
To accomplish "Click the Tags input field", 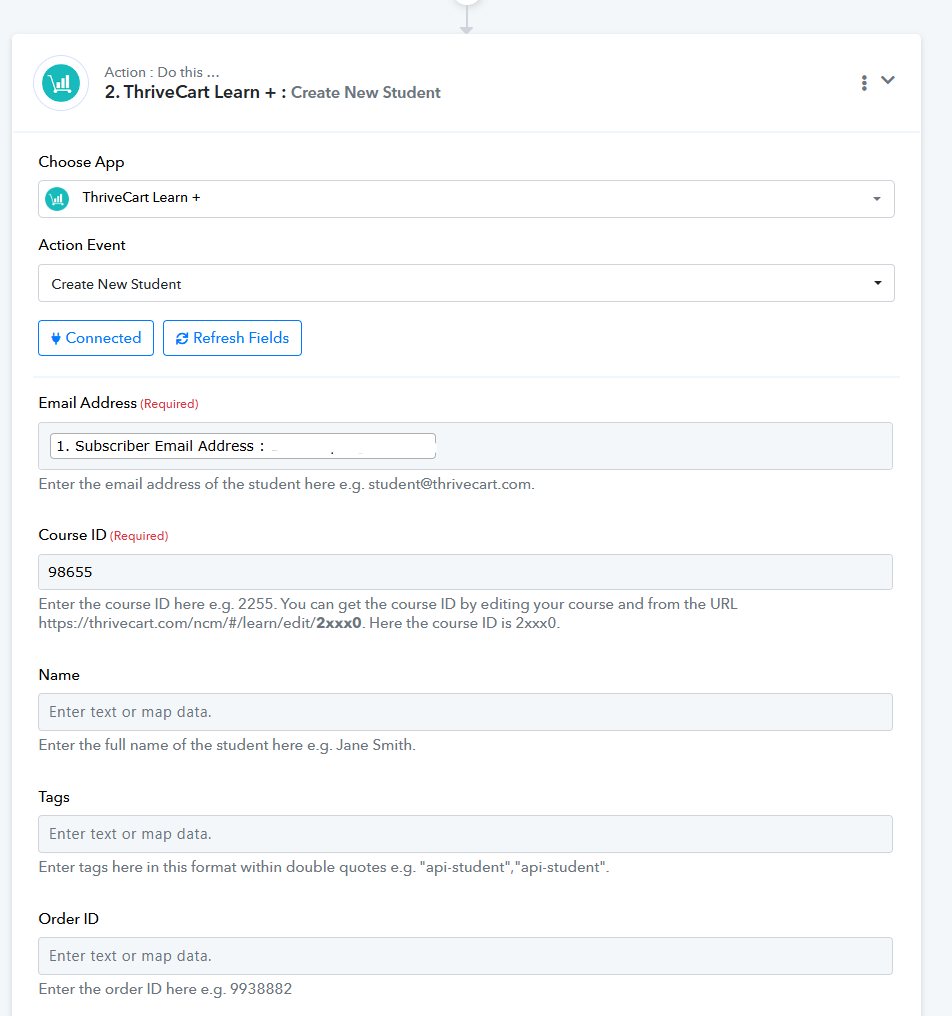I will click(x=465, y=834).
